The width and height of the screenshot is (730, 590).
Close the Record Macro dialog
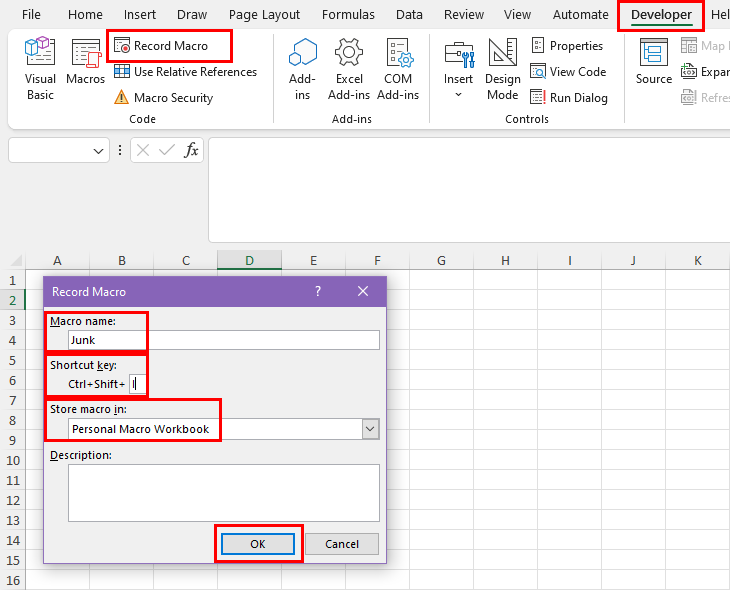[363, 292]
